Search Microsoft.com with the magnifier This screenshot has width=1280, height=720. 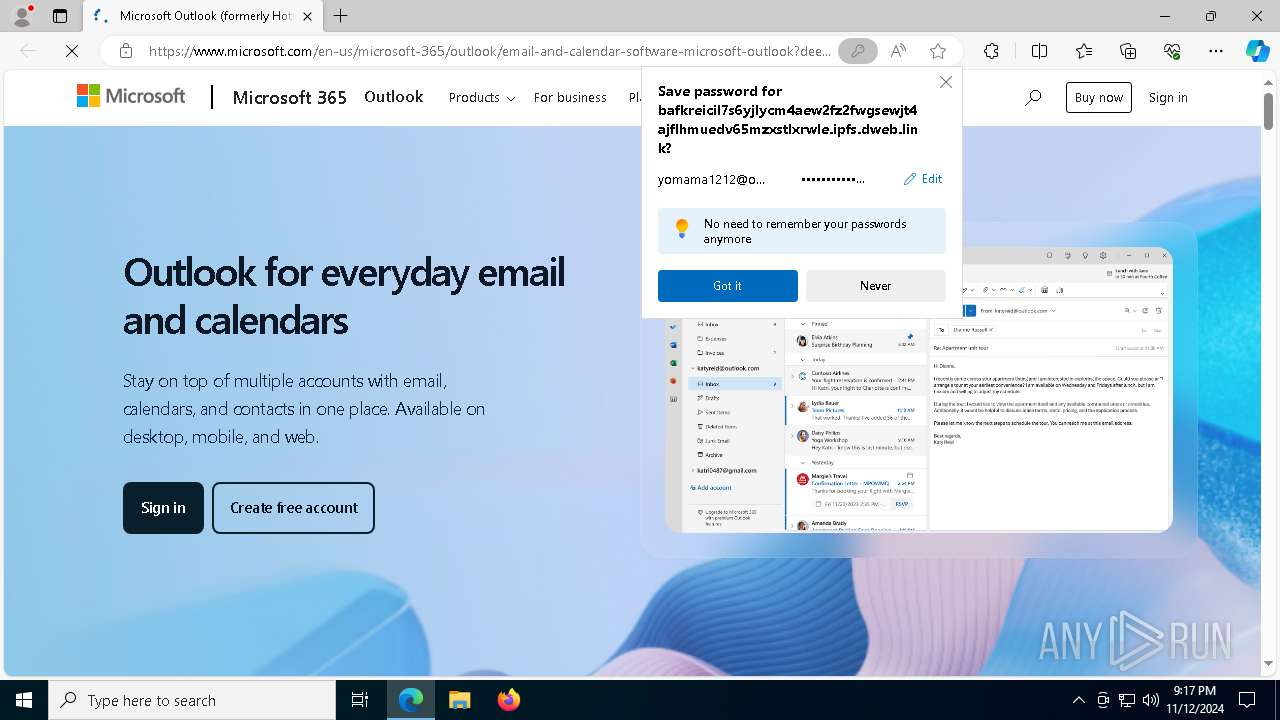point(1033,97)
